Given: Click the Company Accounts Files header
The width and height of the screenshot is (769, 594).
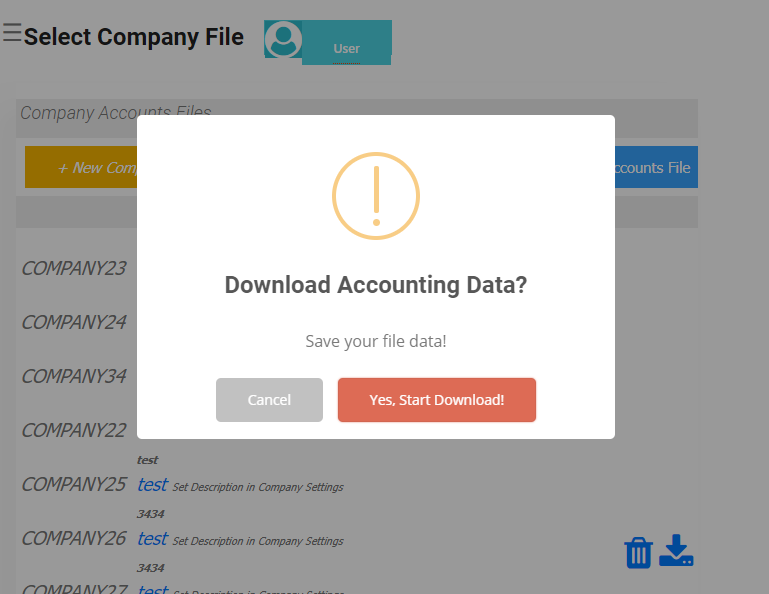Looking at the screenshot, I should 116,112.
